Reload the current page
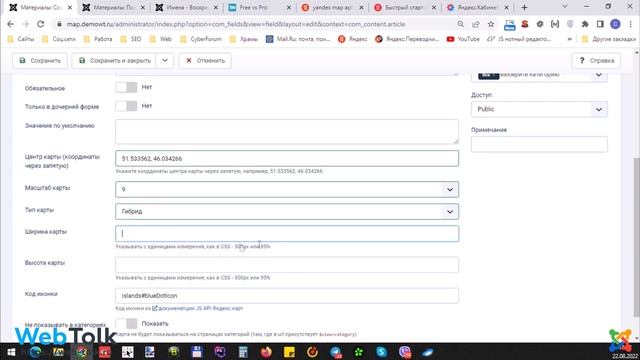Image resolution: width=640 pixels, height=360 pixels. (40, 24)
